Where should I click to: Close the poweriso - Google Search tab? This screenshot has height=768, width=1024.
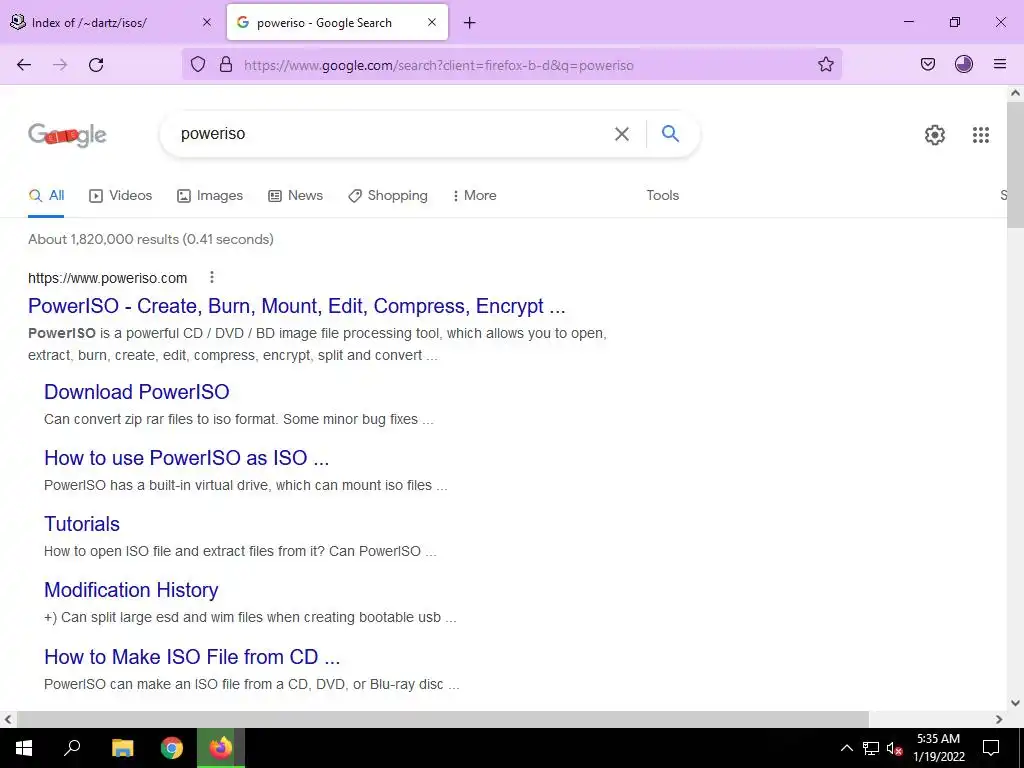(x=432, y=22)
